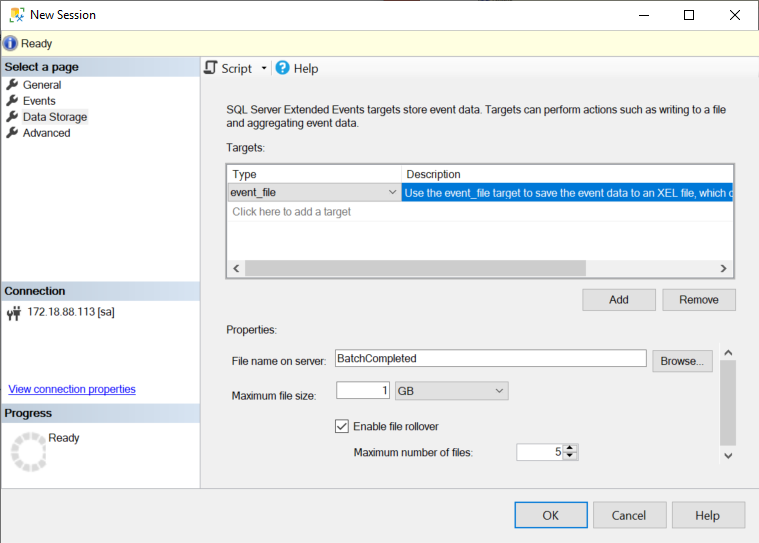759x543 pixels.
Task: Click the blue Help question icon
Action: 282,68
